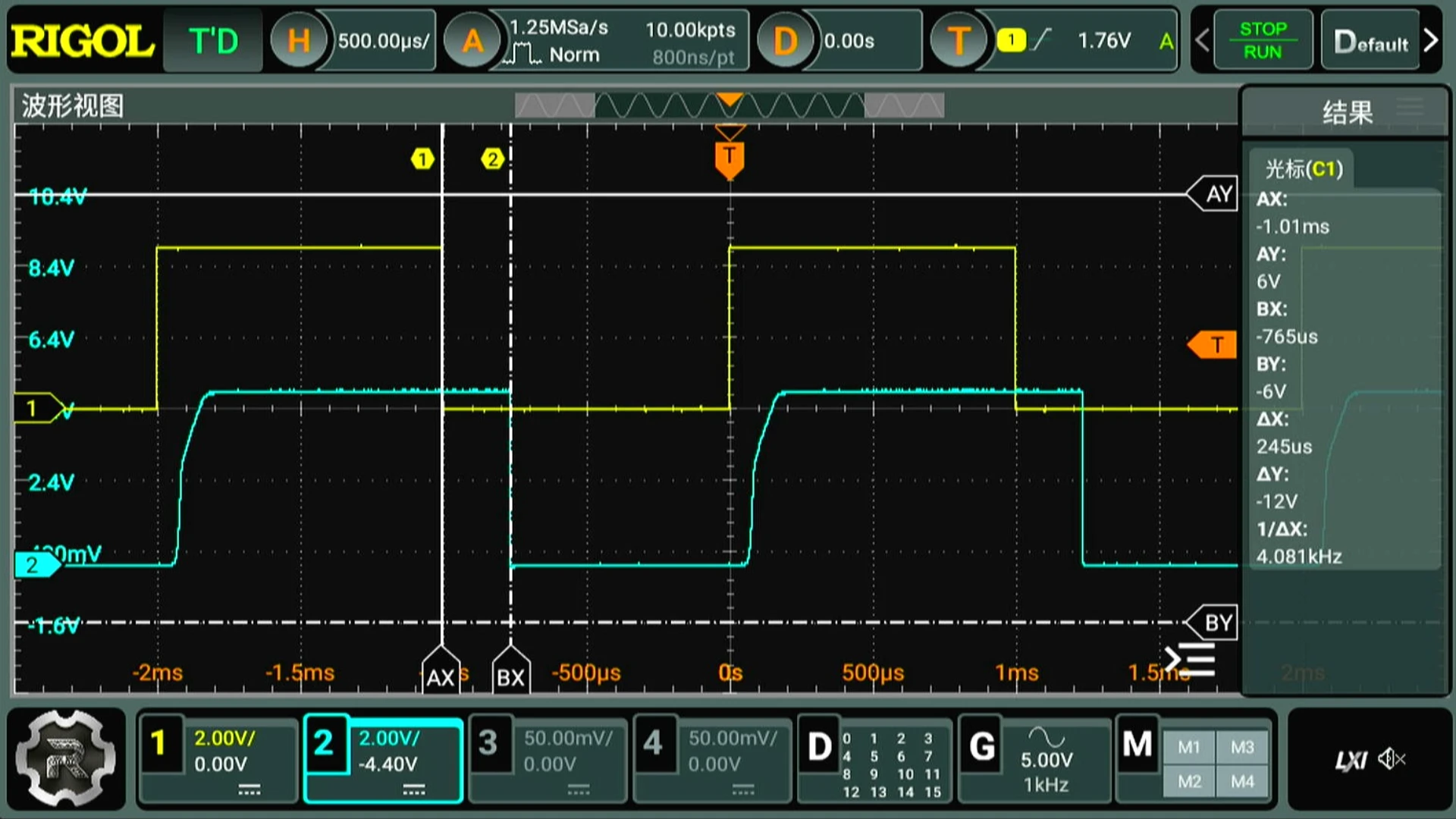This screenshot has height=819, width=1456.
Task: Select the 光标(C1) cursor tab
Action: tap(1304, 169)
